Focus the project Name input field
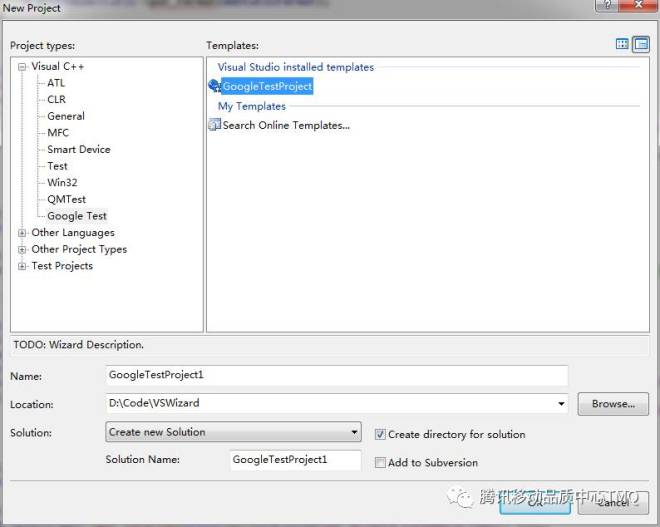The height and width of the screenshot is (527, 660). pyautogui.click(x=337, y=375)
